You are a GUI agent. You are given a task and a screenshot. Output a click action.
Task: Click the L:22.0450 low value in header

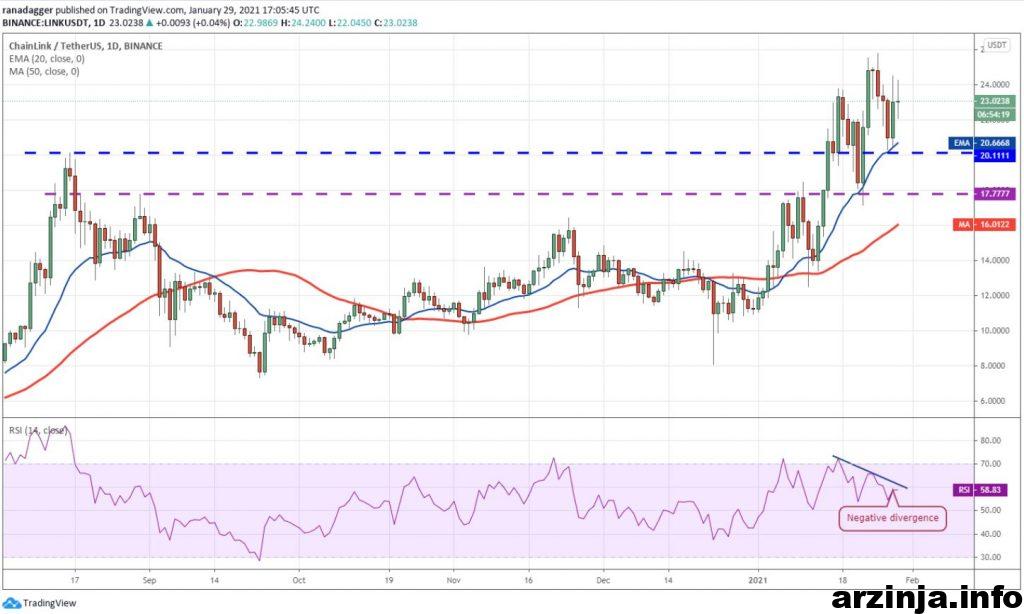[x=349, y=22]
